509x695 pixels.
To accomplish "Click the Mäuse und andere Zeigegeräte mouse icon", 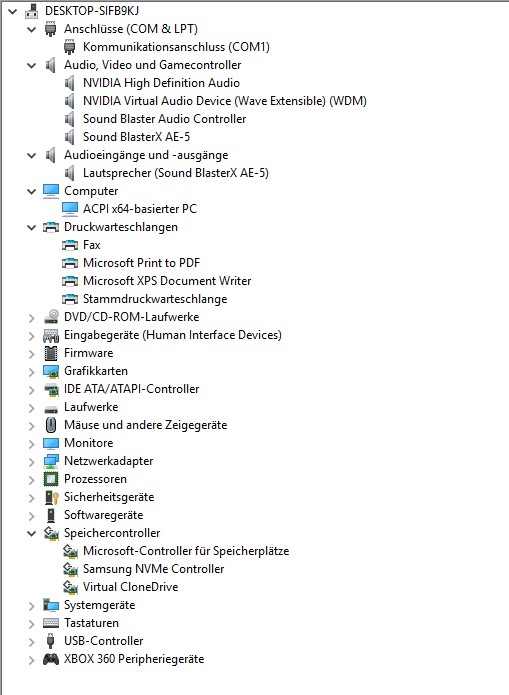I will 51,425.
